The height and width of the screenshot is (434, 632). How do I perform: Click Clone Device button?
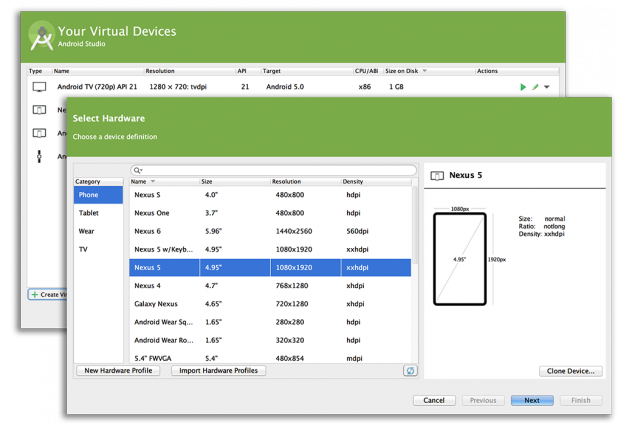click(570, 371)
